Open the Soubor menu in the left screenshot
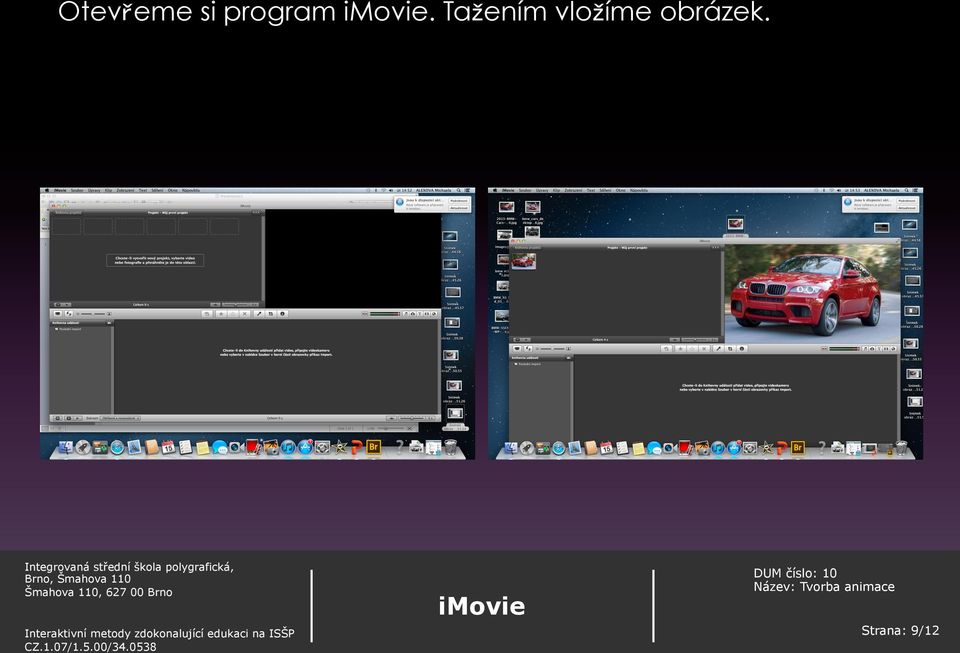Viewport: 960px width, 653px height. pos(77,190)
